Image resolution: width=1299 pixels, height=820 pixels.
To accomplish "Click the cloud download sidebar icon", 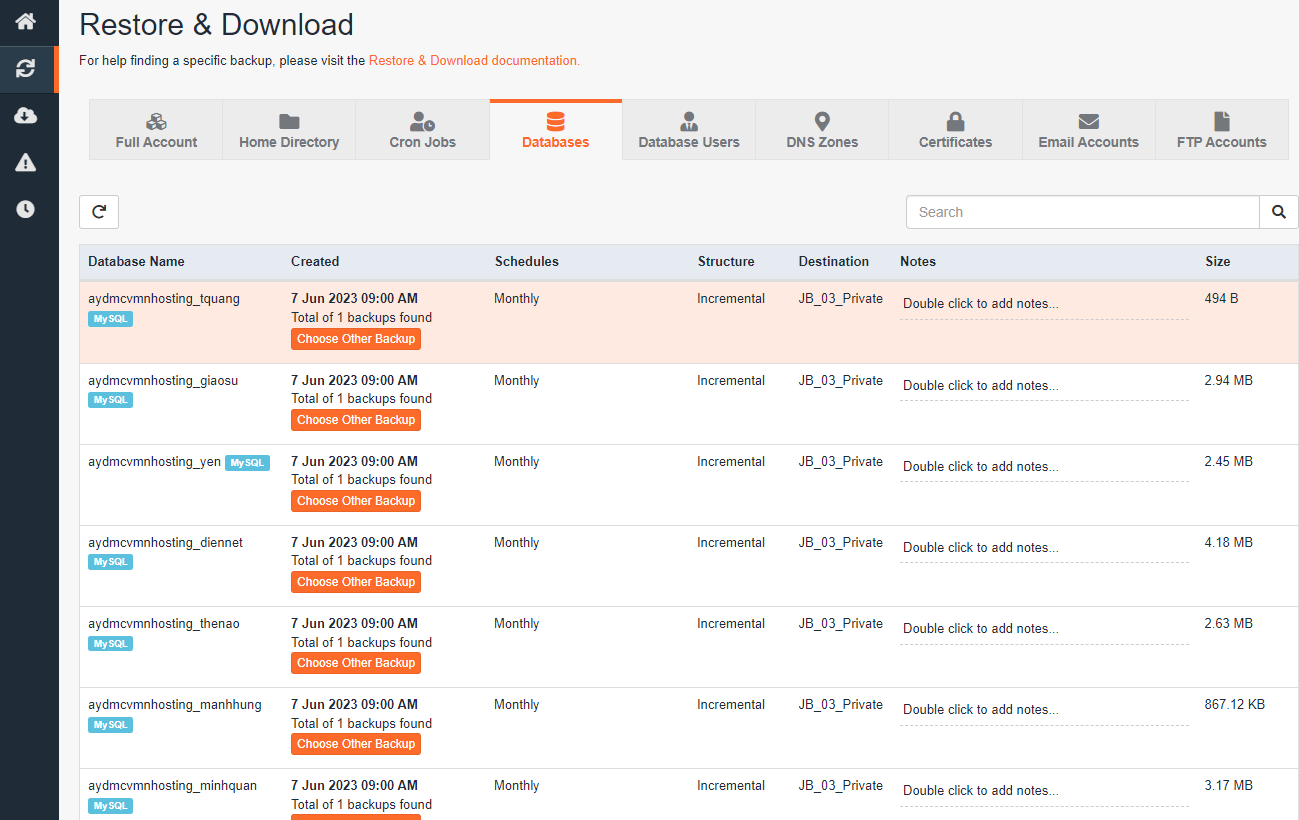I will [x=26, y=116].
